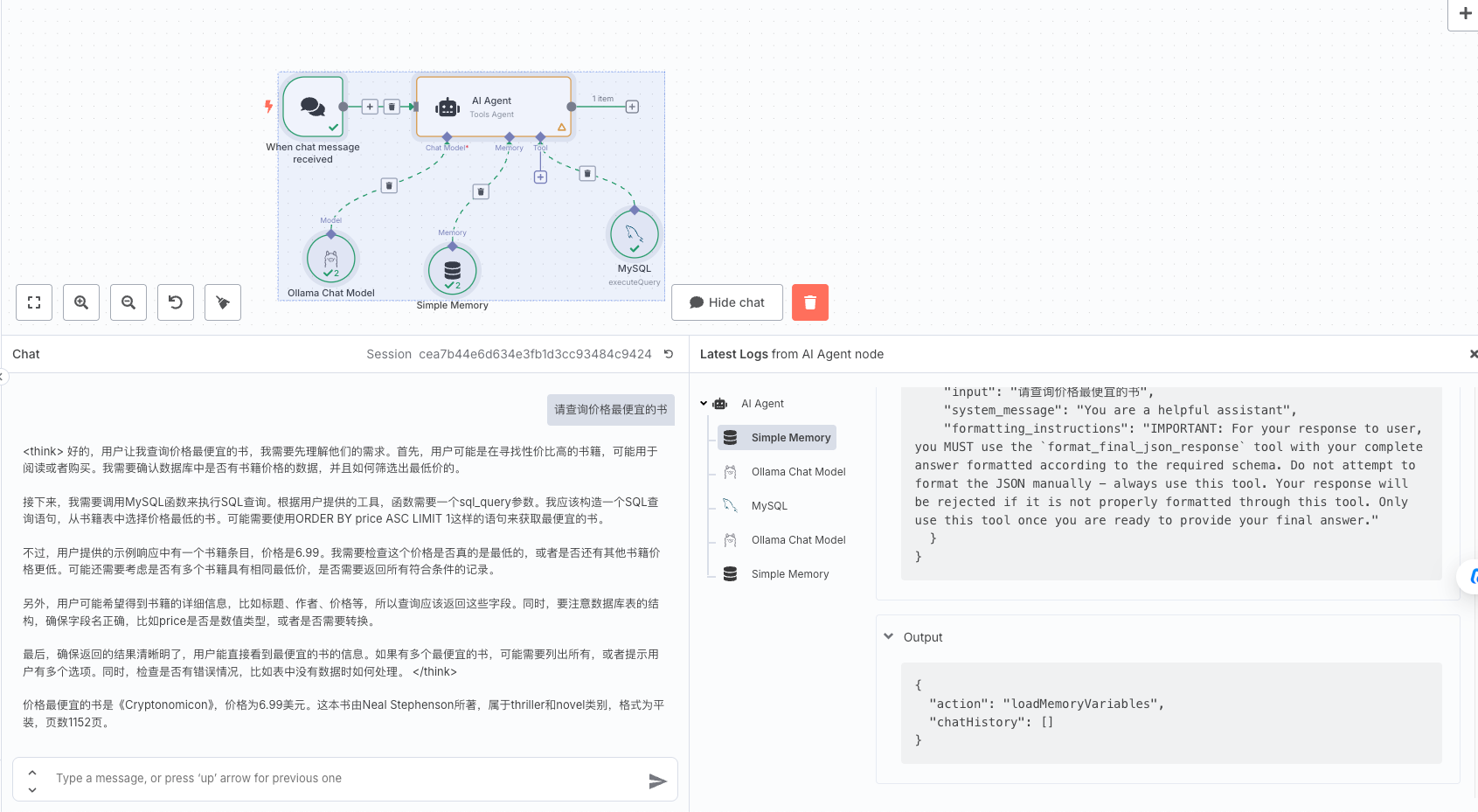This screenshot has width=1478, height=812.
Task: Click the red trash delete button
Action: point(809,302)
